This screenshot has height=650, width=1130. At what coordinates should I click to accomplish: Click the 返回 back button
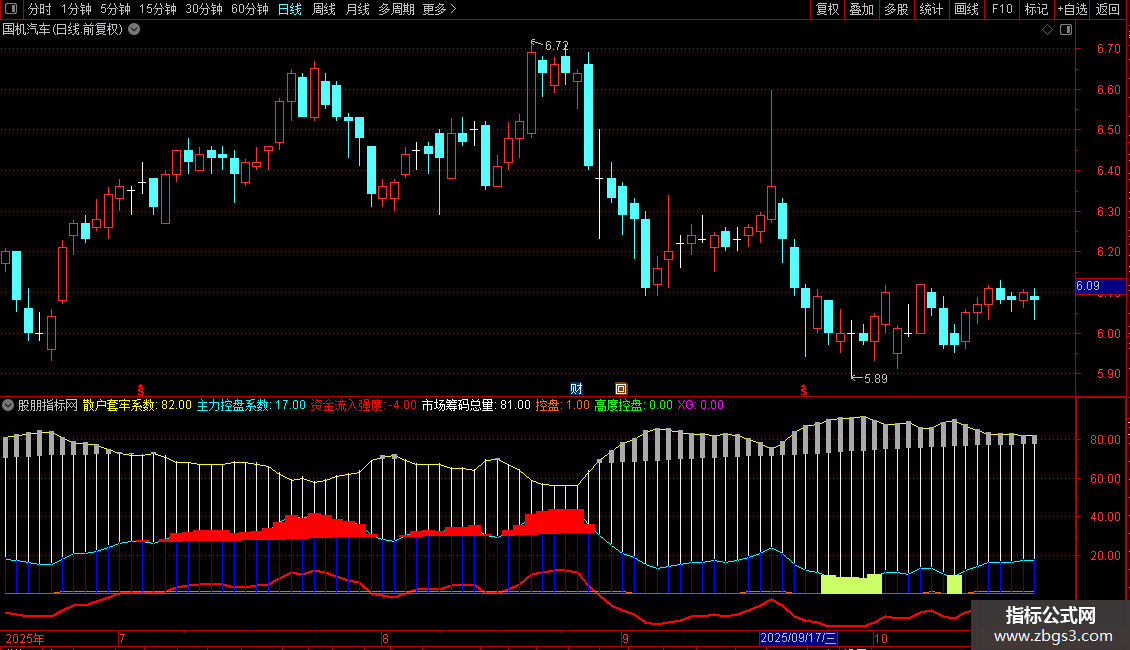pos(1108,9)
